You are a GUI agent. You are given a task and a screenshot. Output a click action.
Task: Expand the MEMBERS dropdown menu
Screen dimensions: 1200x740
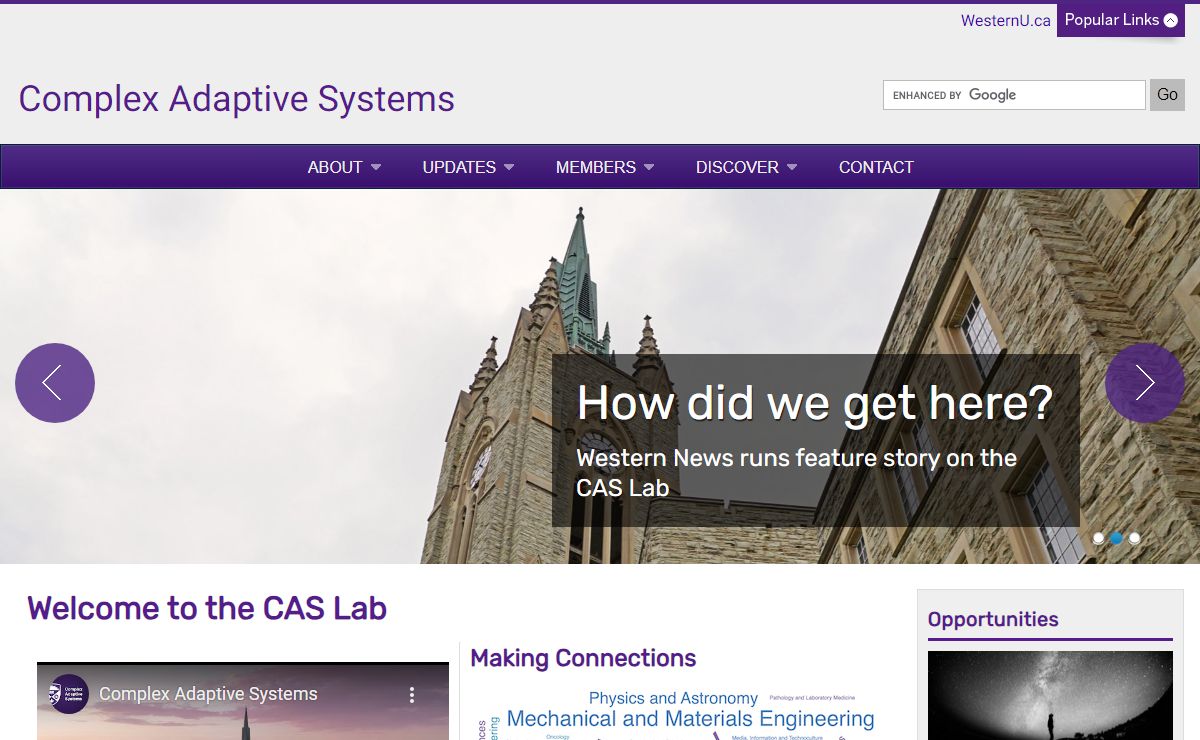coord(604,167)
